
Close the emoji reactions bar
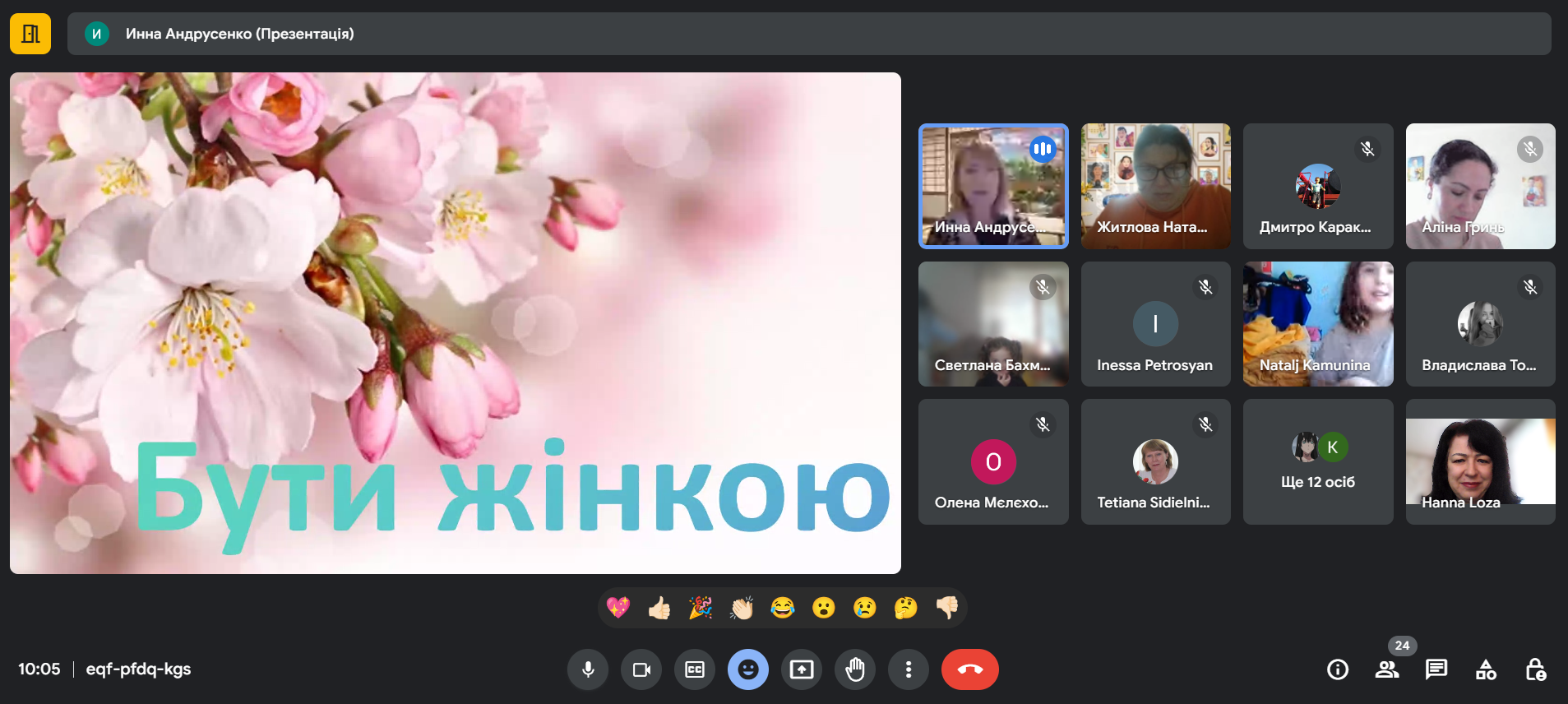[x=748, y=669]
